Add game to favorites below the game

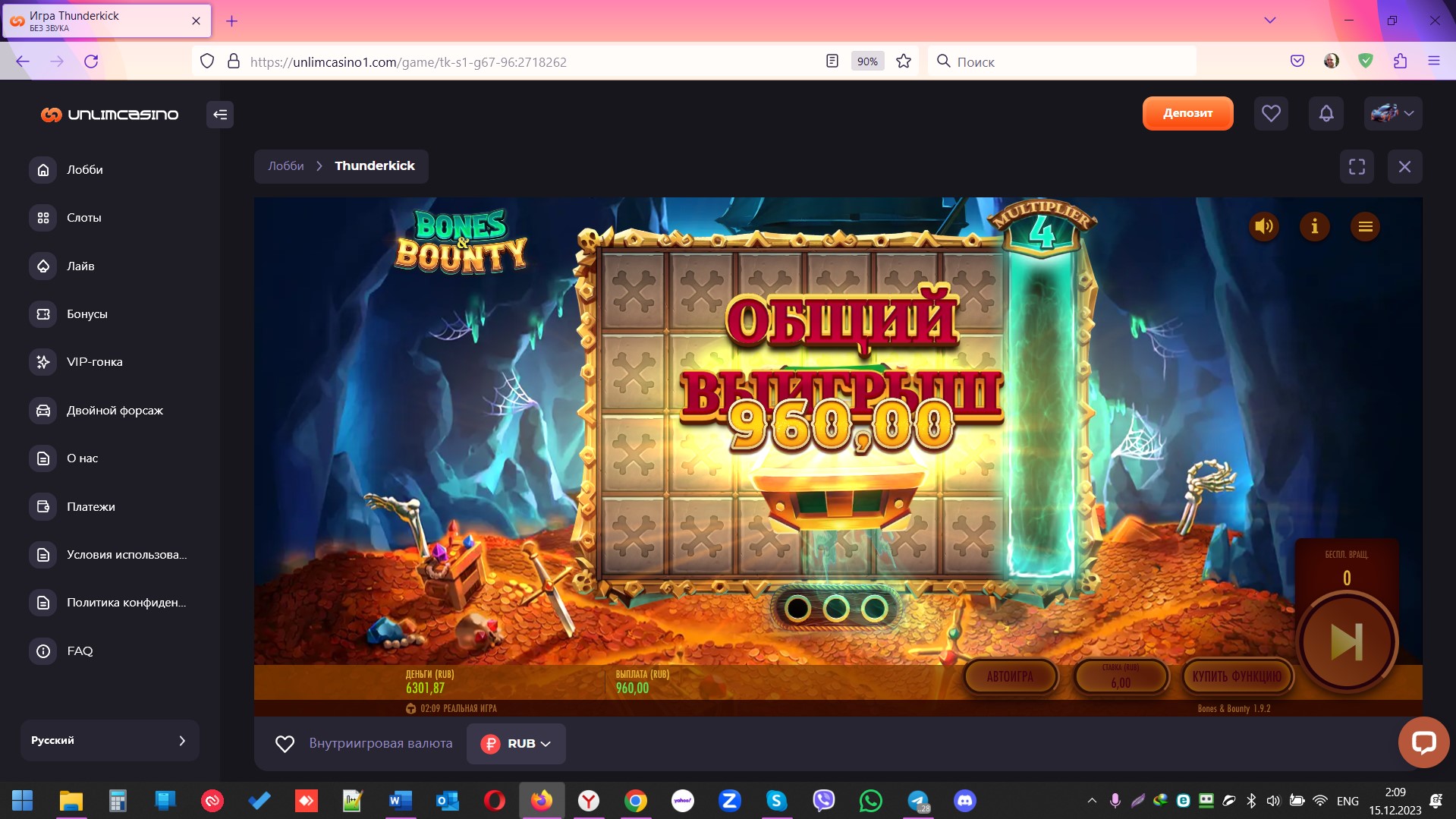[285, 744]
